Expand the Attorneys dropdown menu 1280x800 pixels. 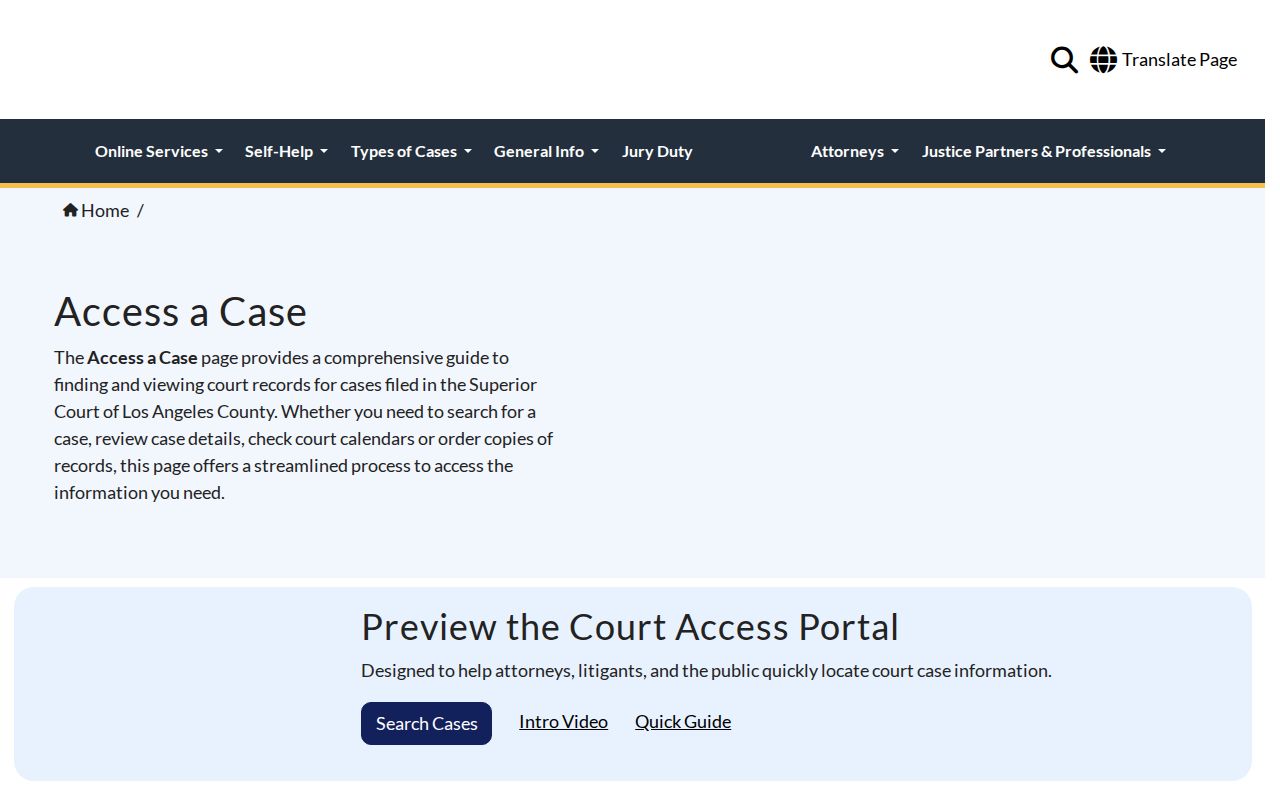tap(855, 152)
